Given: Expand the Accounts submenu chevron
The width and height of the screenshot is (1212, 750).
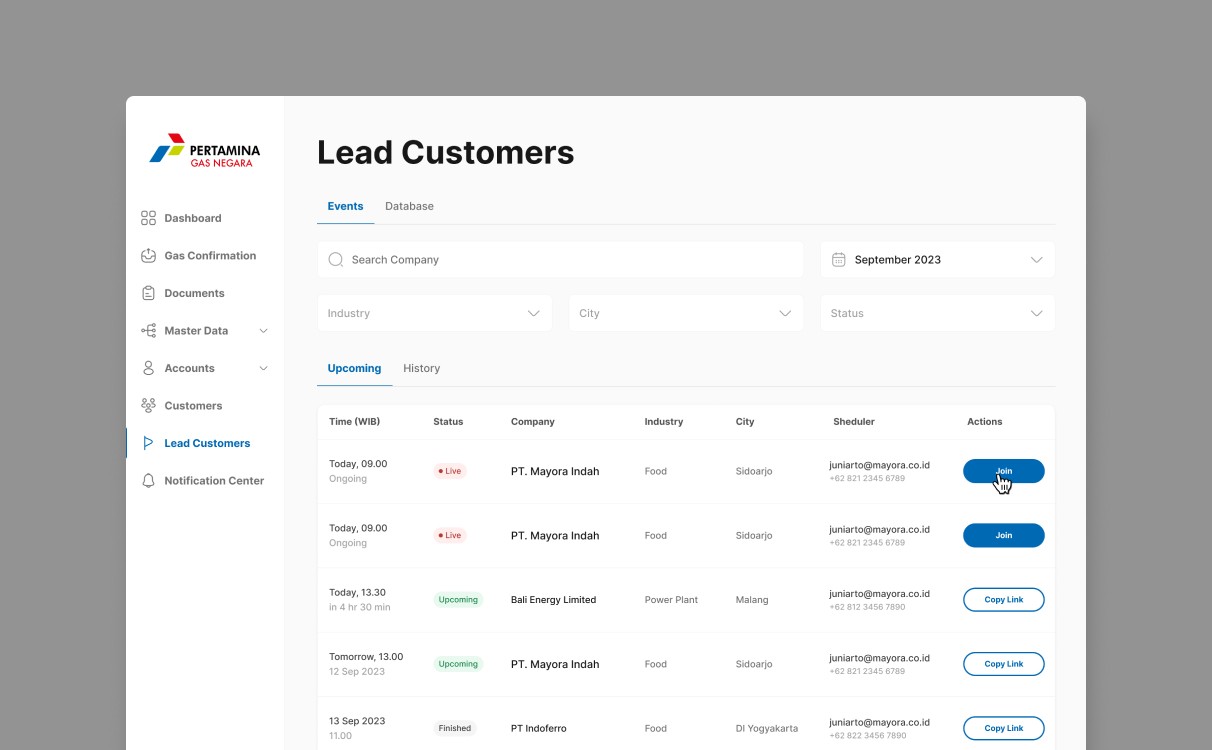Looking at the screenshot, I should click(264, 368).
